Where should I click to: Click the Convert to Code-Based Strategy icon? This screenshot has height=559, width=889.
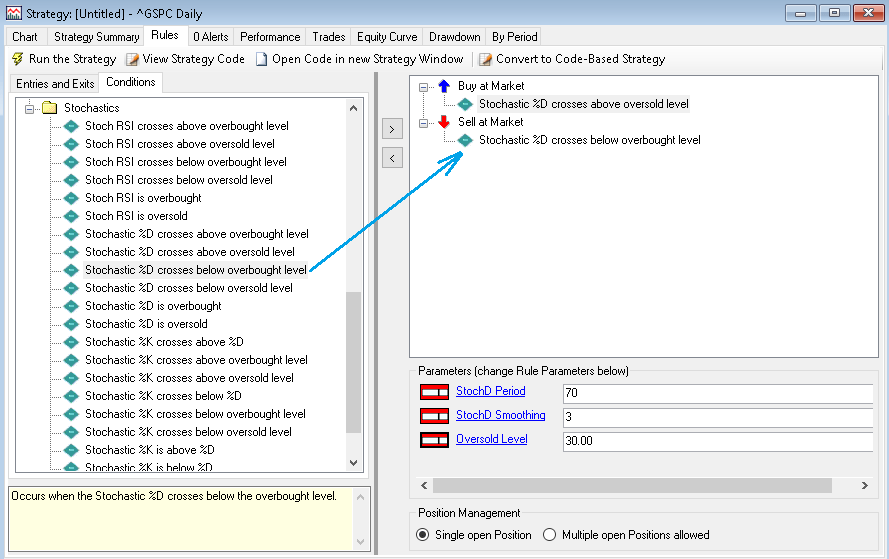point(486,59)
